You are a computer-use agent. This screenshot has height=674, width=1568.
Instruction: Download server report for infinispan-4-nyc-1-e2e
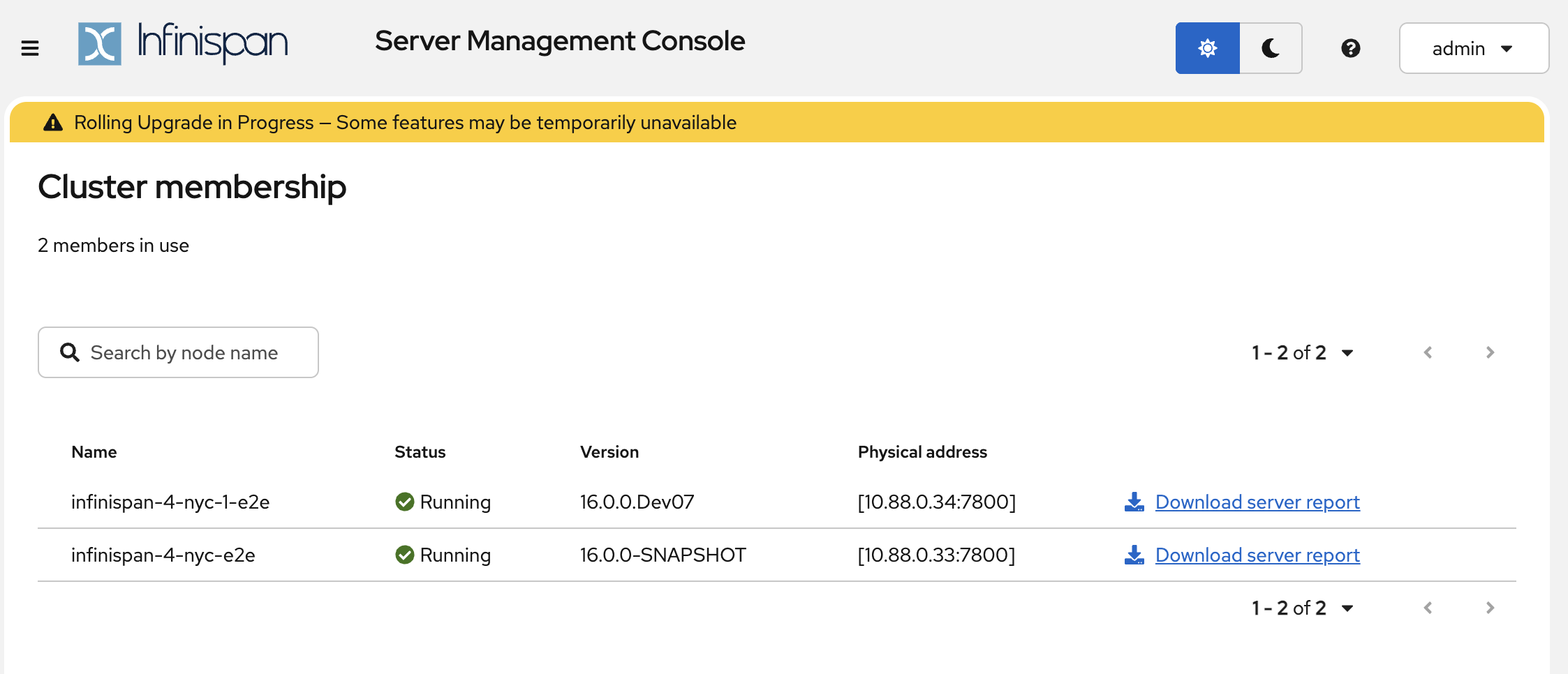click(1257, 501)
